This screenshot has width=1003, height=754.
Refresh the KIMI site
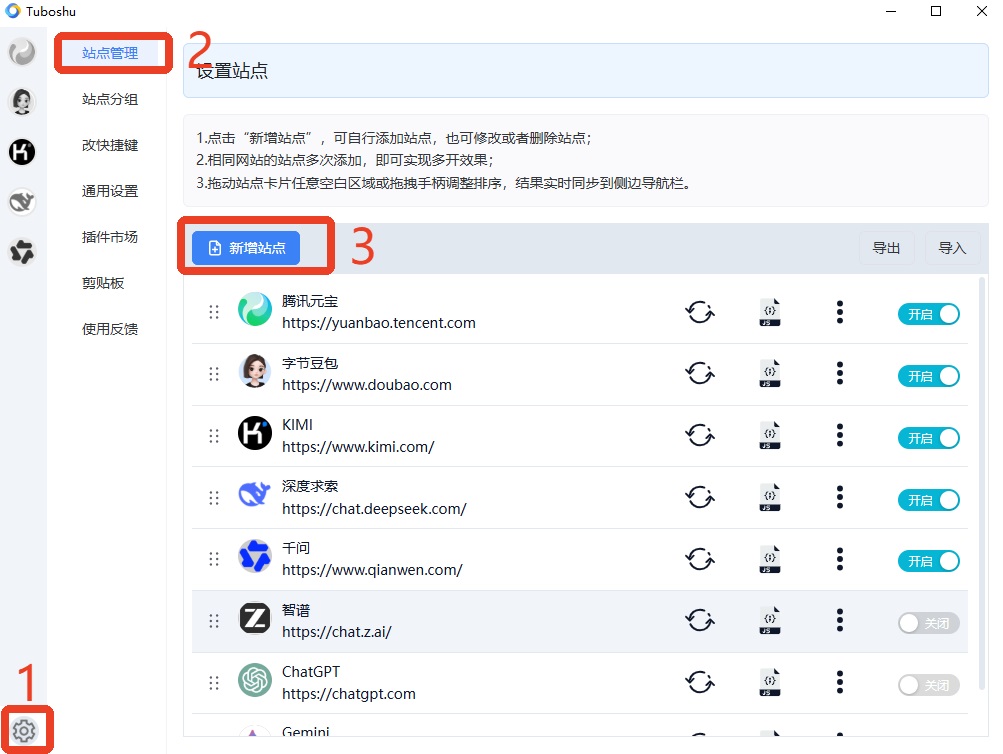click(x=700, y=436)
